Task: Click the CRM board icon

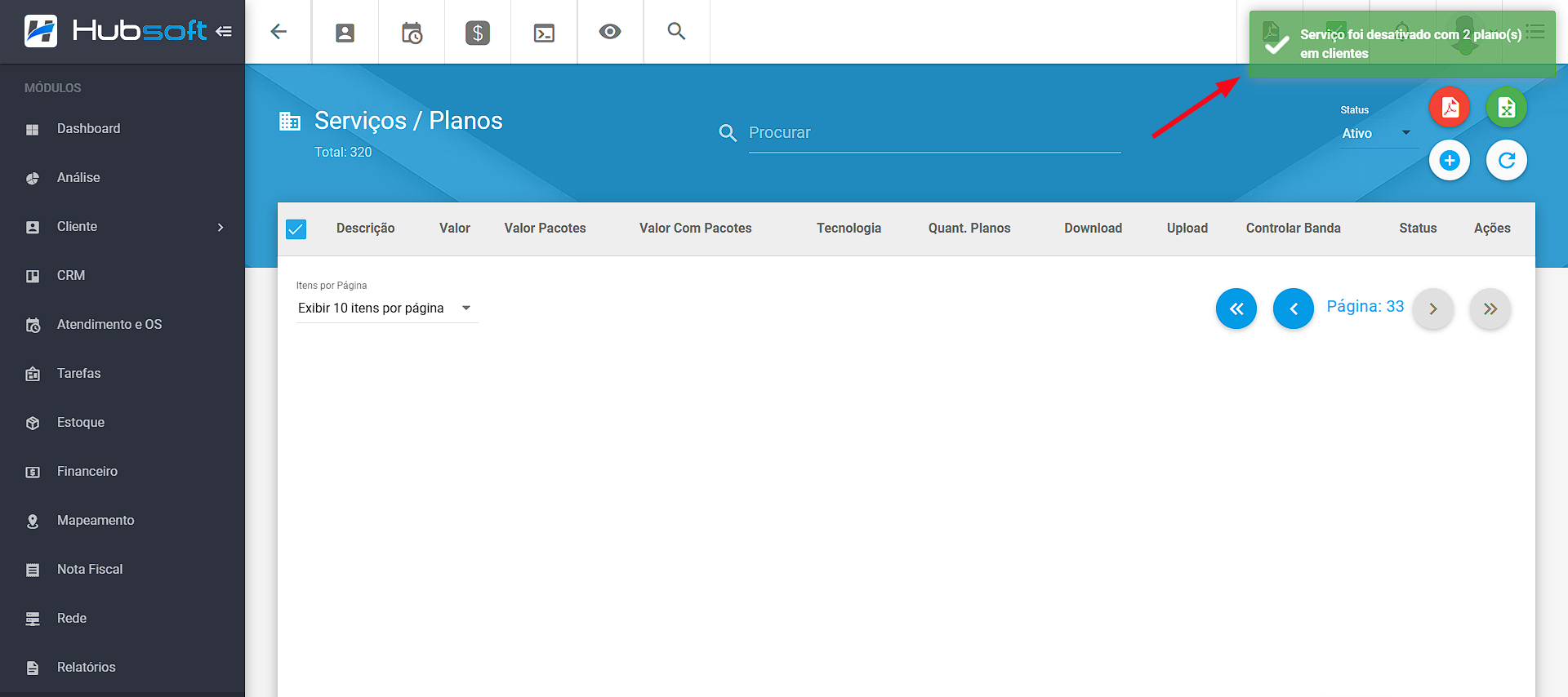Action: click(x=33, y=277)
